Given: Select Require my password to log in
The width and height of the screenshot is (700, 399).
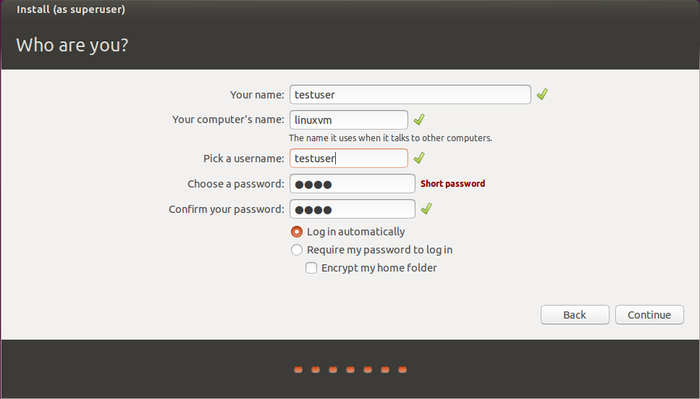Looking at the screenshot, I should pos(296,250).
